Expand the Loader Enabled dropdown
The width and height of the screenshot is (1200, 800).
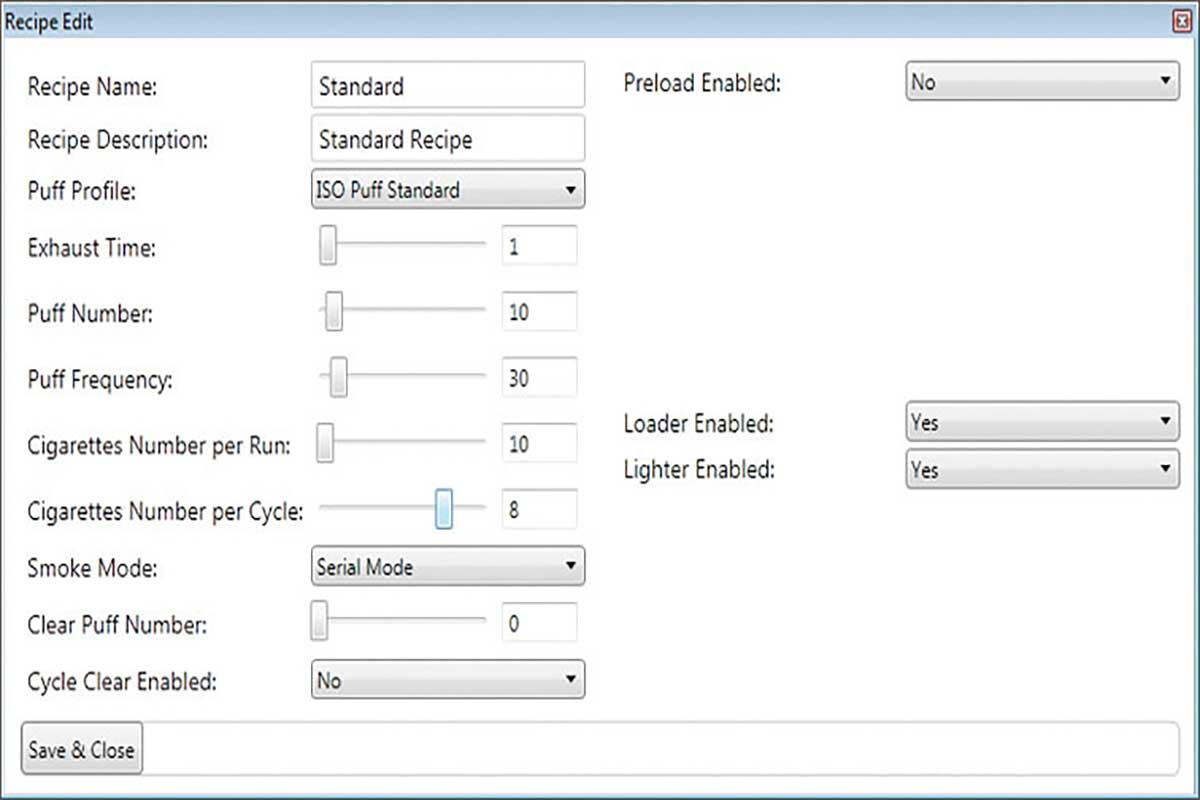tap(1042, 423)
